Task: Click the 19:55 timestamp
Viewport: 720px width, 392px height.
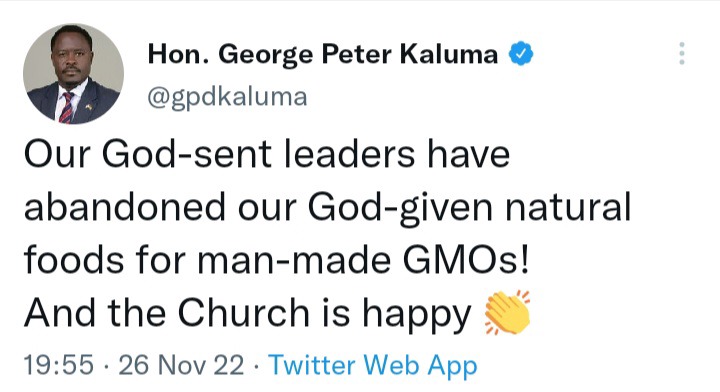Action: pyautogui.click(x=59, y=365)
